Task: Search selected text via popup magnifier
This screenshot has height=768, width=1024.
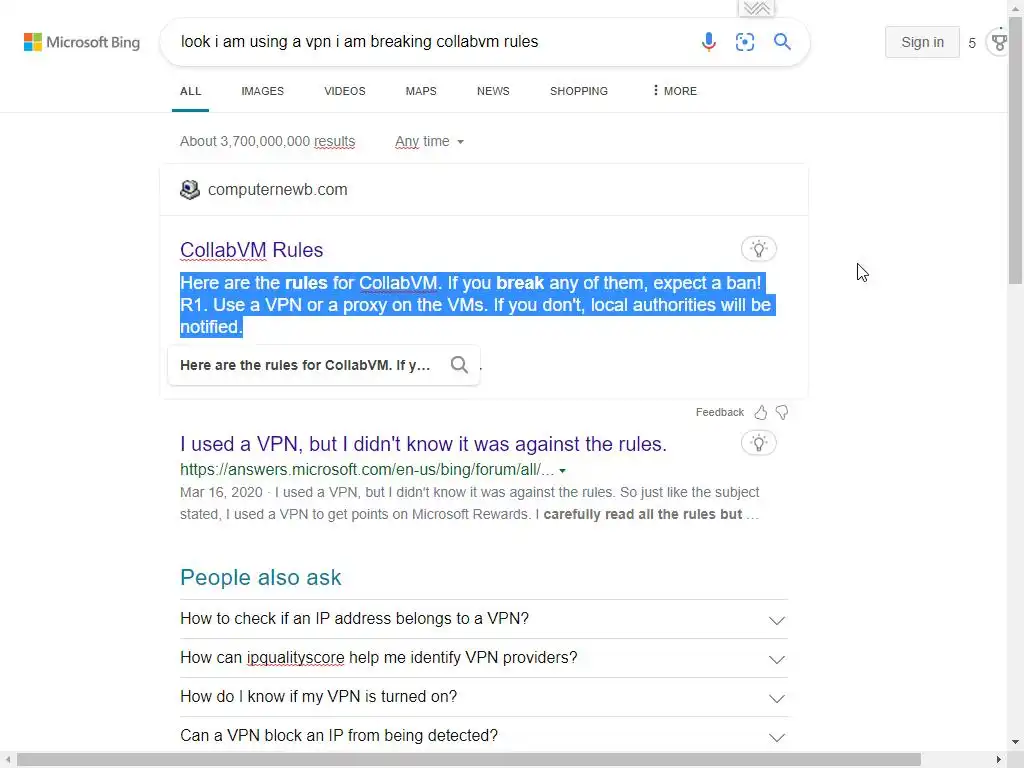Action: point(459,364)
